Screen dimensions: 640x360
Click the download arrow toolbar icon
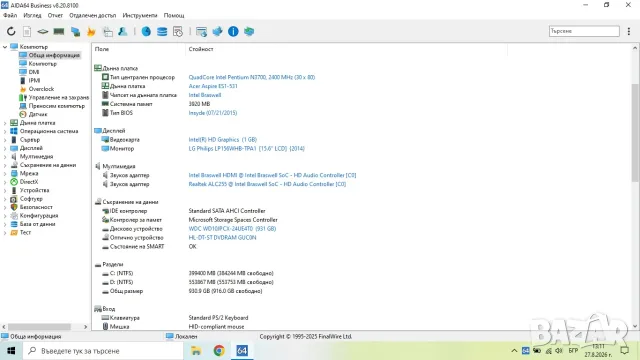[217, 31]
